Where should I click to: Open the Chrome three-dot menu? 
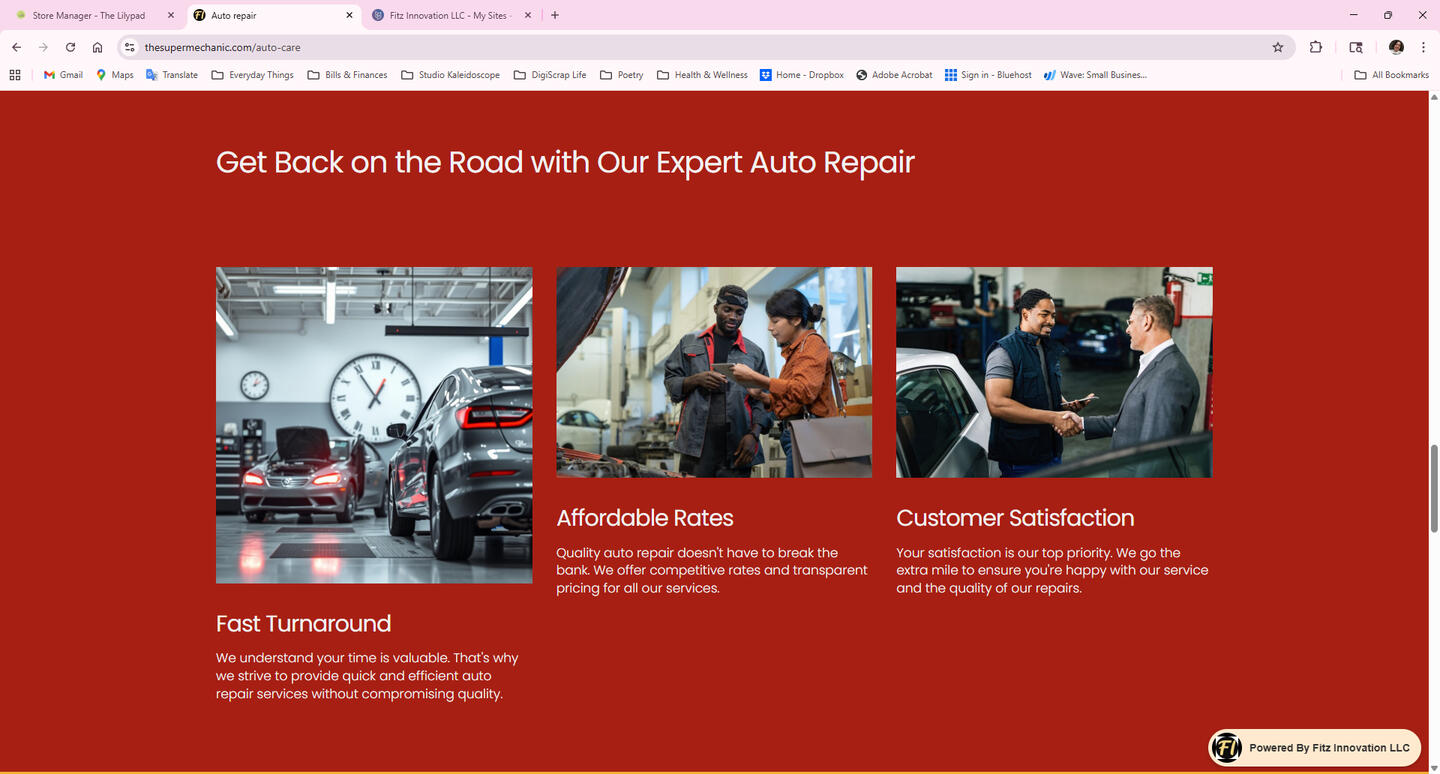coord(1423,47)
